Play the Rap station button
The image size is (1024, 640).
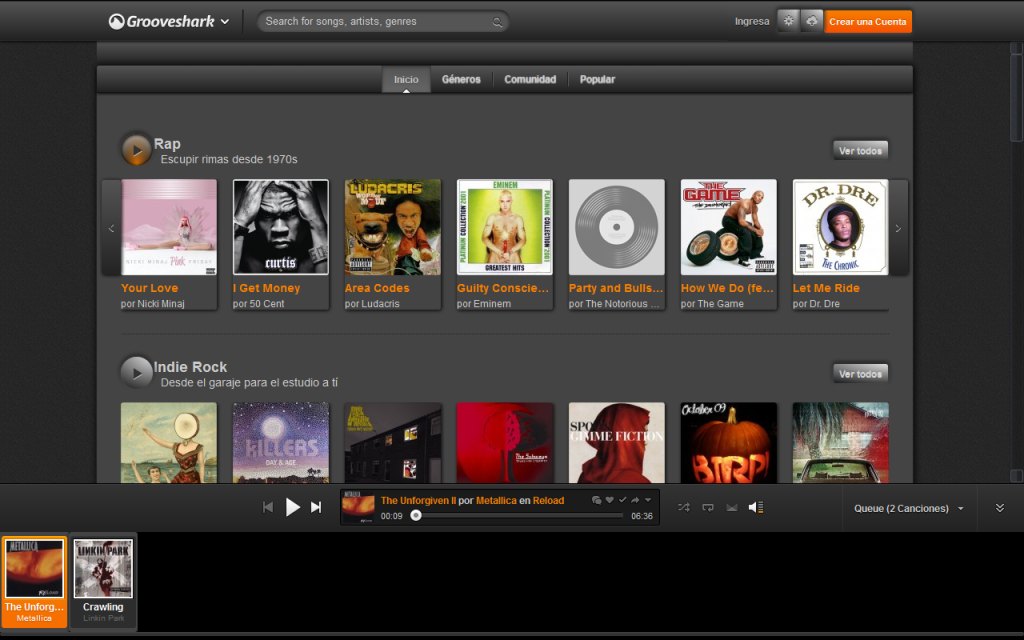(136, 150)
